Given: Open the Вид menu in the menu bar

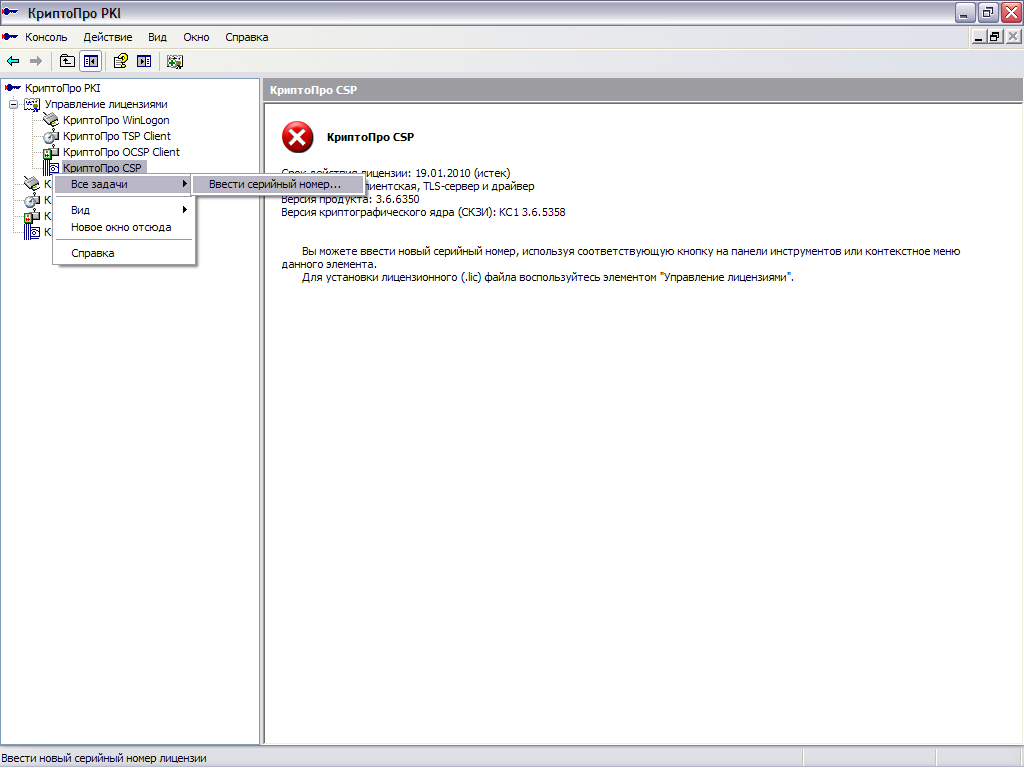Looking at the screenshot, I should coord(157,37).
